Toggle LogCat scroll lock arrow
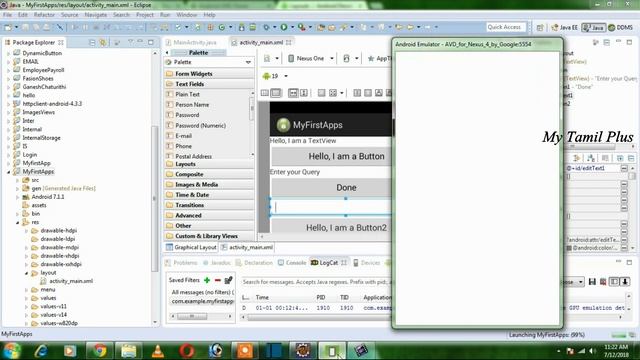640x360 pixels. click(x=625, y=282)
